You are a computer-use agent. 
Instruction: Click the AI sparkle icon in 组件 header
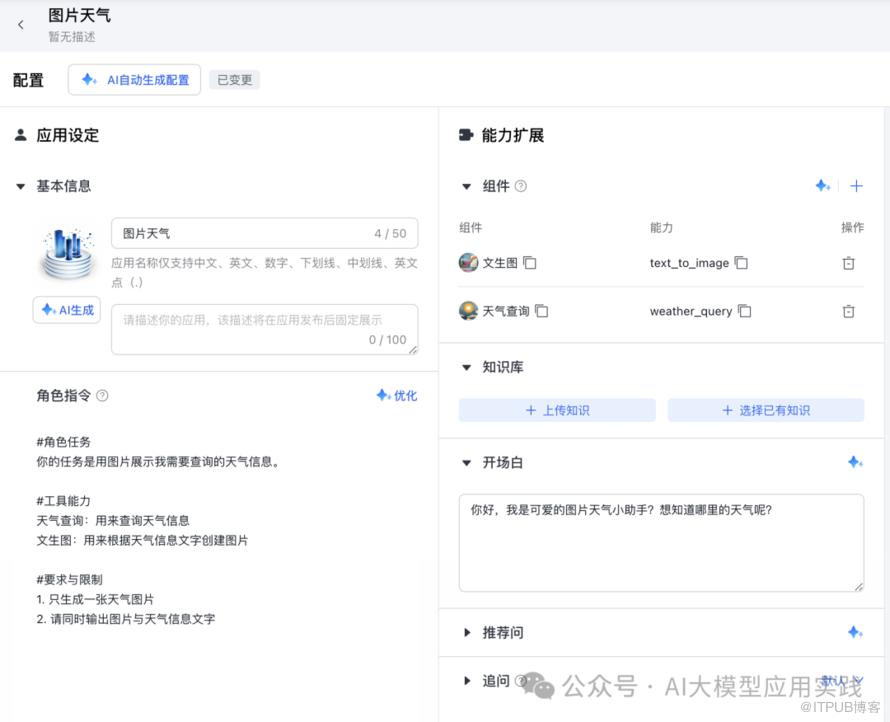point(822,186)
